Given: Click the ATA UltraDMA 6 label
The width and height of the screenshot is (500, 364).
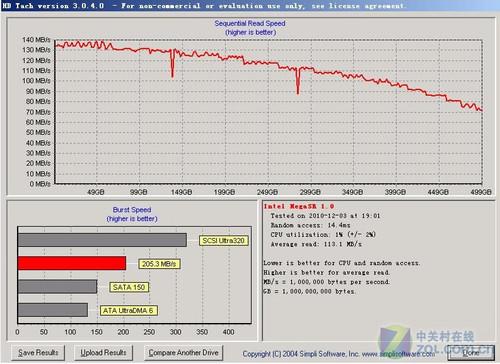Looking at the screenshot, I should tap(129, 310).
